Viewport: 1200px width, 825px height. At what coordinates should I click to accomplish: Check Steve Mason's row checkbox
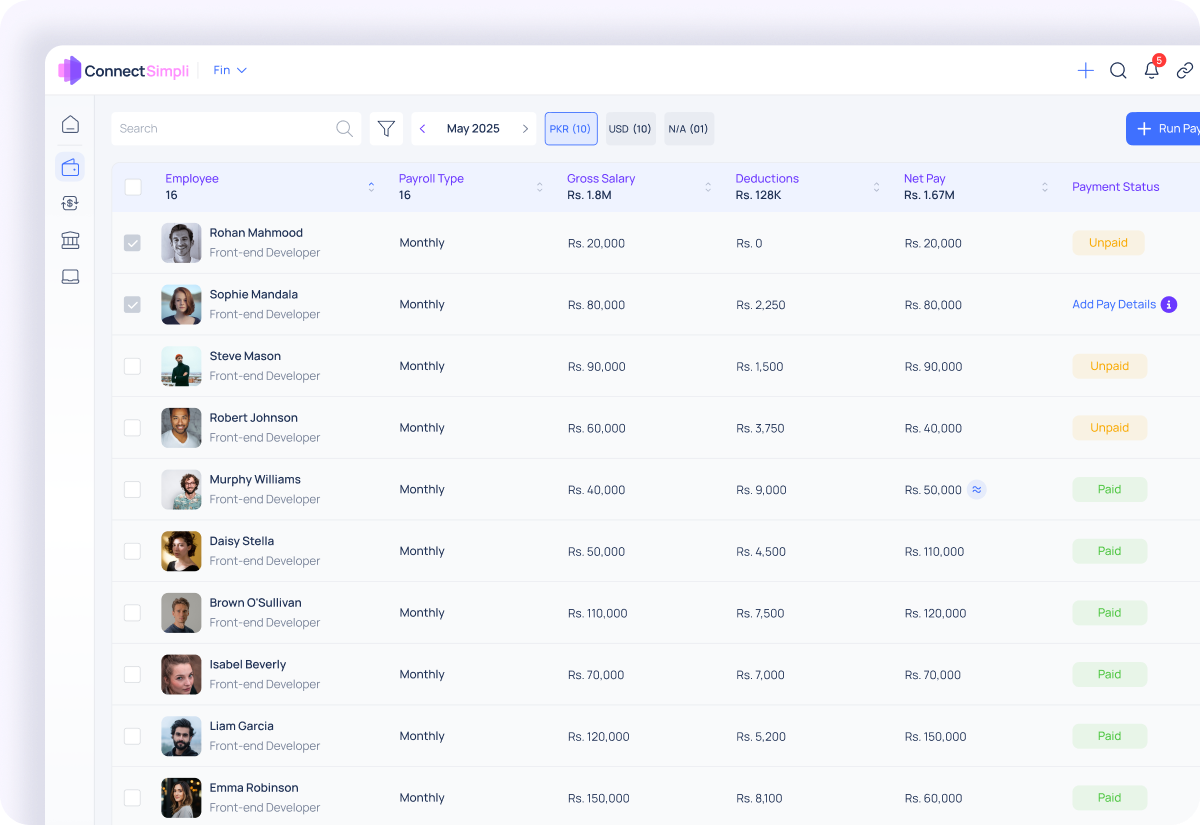click(x=132, y=366)
